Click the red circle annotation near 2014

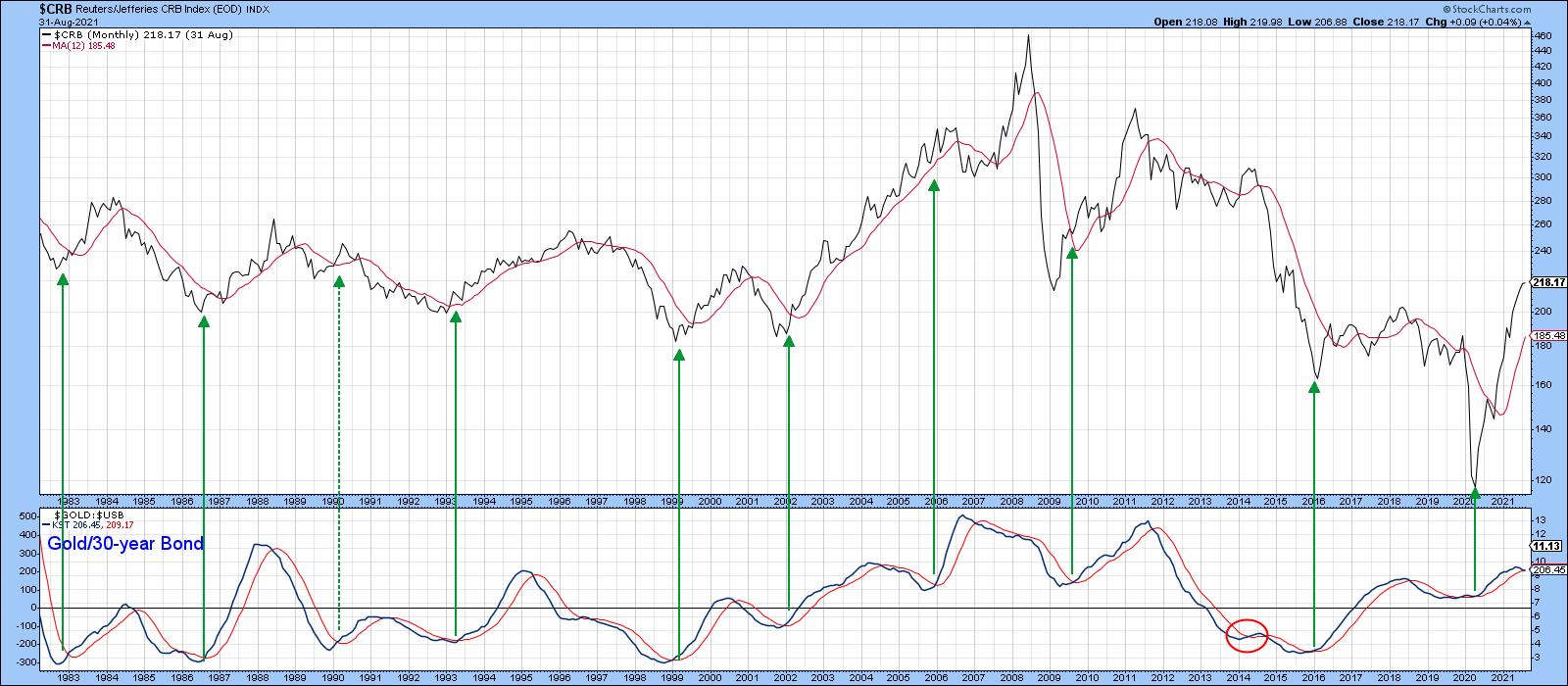click(1248, 636)
